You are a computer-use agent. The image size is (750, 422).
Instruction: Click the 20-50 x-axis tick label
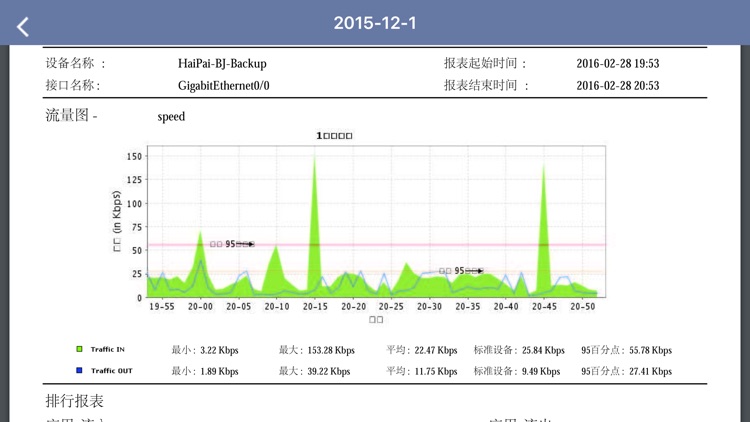(x=582, y=306)
